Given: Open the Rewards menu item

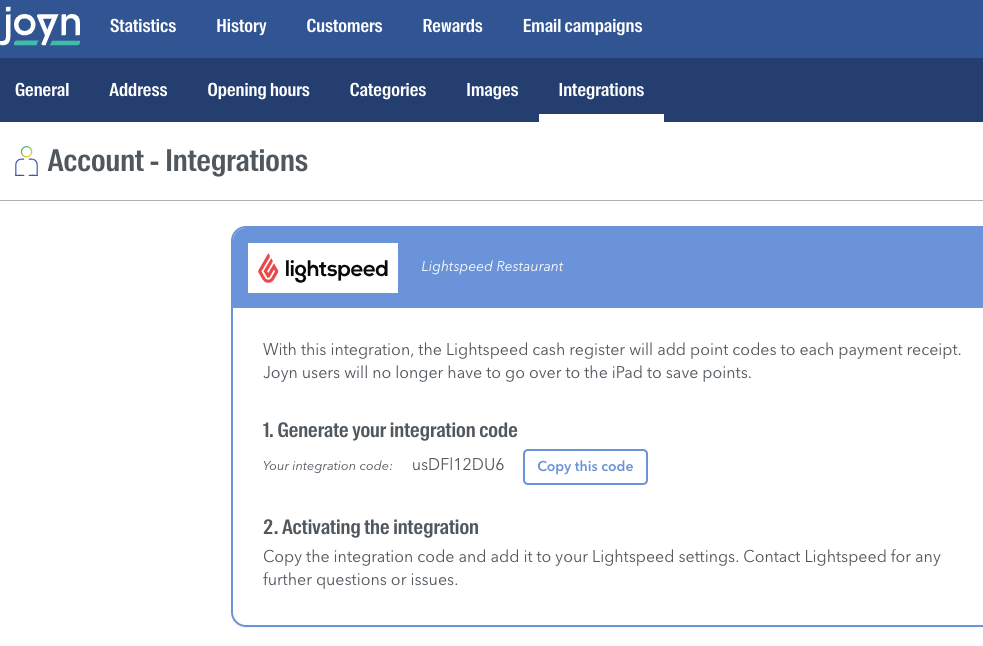Looking at the screenshot, I should tap(453, 26).
